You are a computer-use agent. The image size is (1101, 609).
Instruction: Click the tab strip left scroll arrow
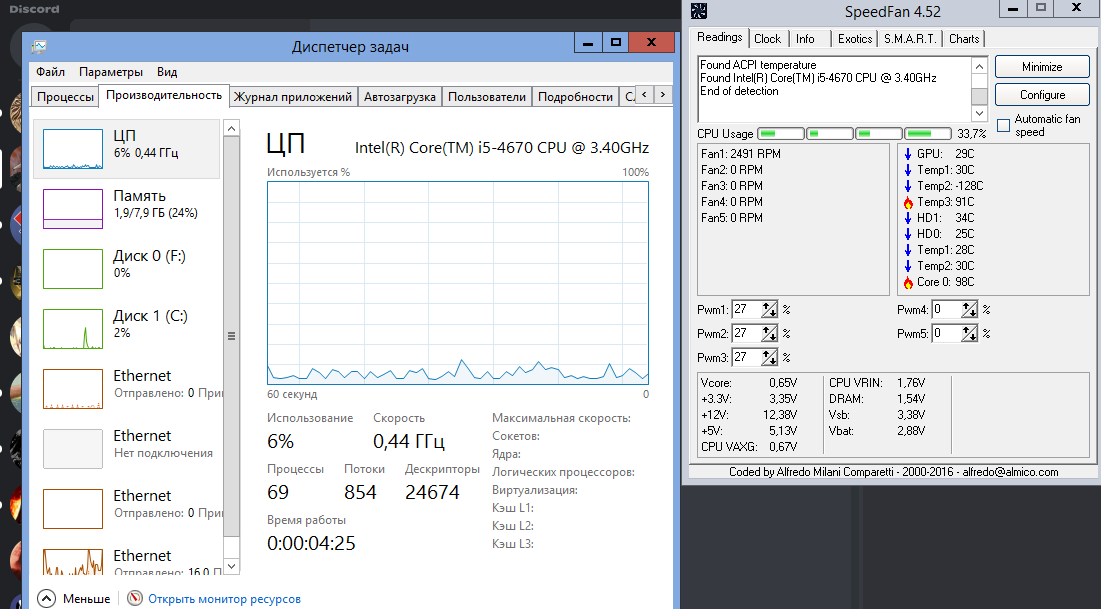645,95
